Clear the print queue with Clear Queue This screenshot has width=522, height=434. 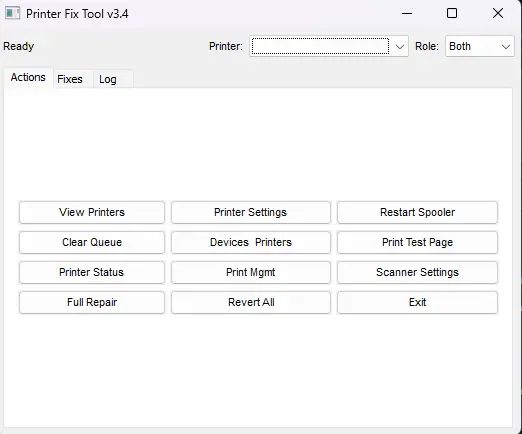click(92, 242)
